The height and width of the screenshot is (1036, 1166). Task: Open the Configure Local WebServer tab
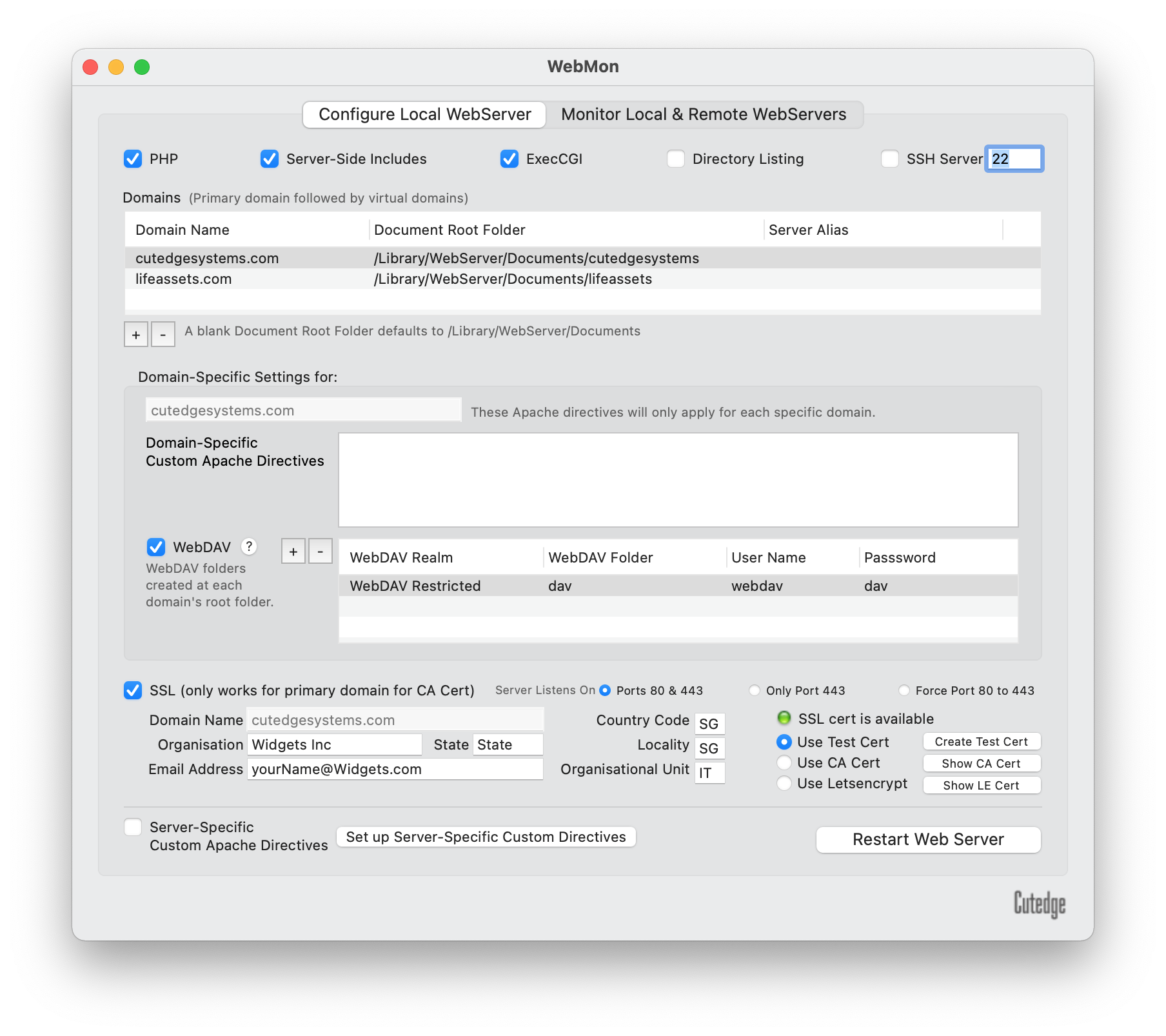(x=425, y=114)
